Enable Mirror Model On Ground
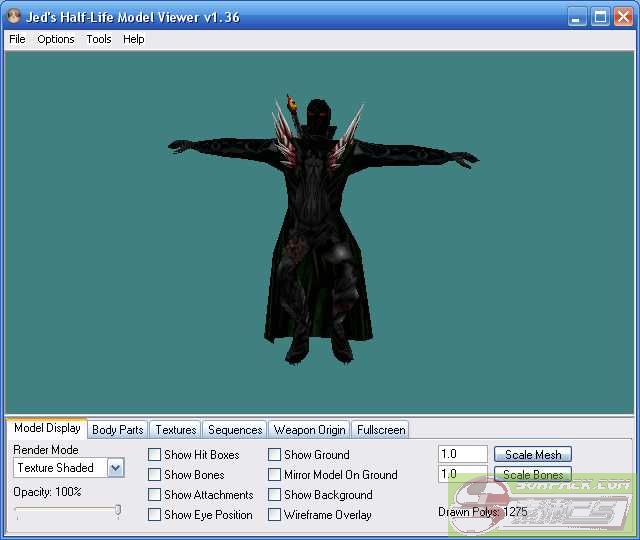Image resolution: width=640 pixels, height=540 pixels. (x=275, y=475)
